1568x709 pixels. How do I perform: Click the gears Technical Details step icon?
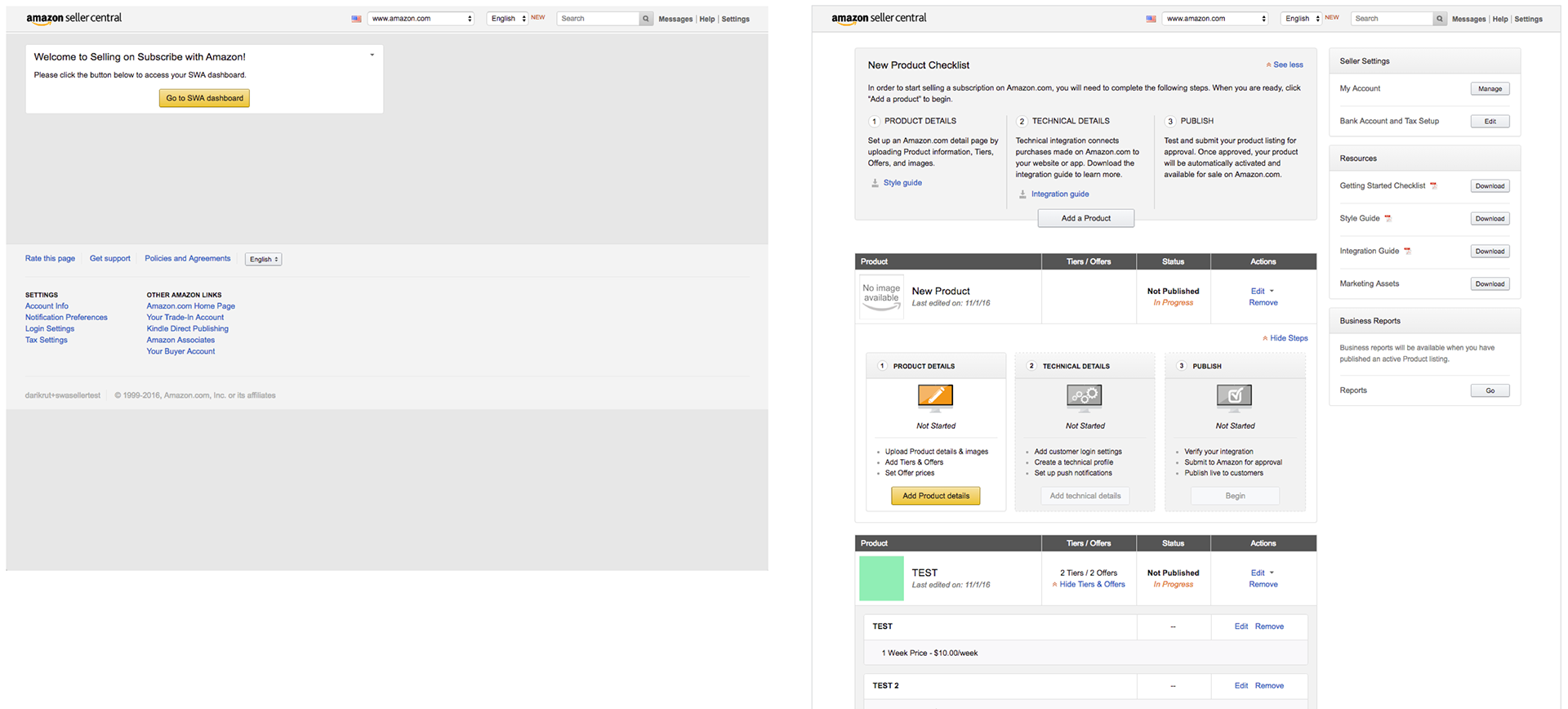point(1085,397)
